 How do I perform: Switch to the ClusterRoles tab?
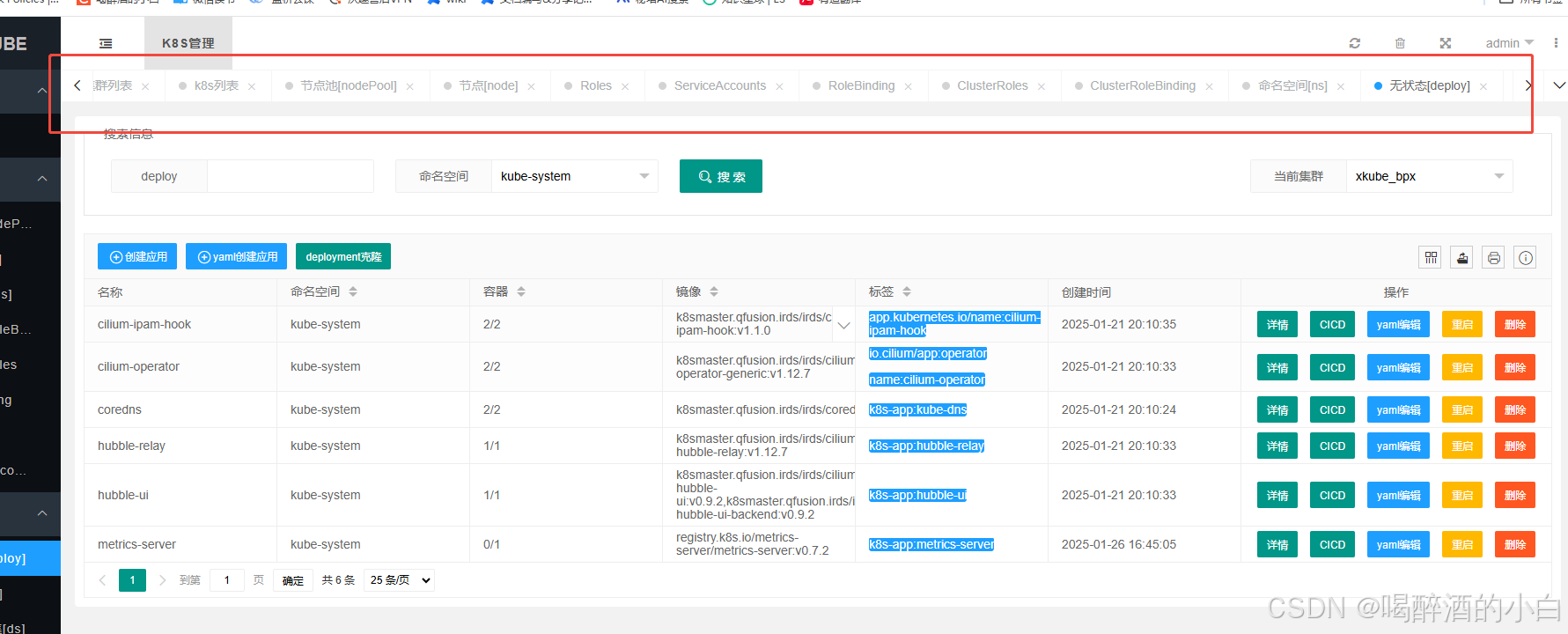tap(992, 85)
